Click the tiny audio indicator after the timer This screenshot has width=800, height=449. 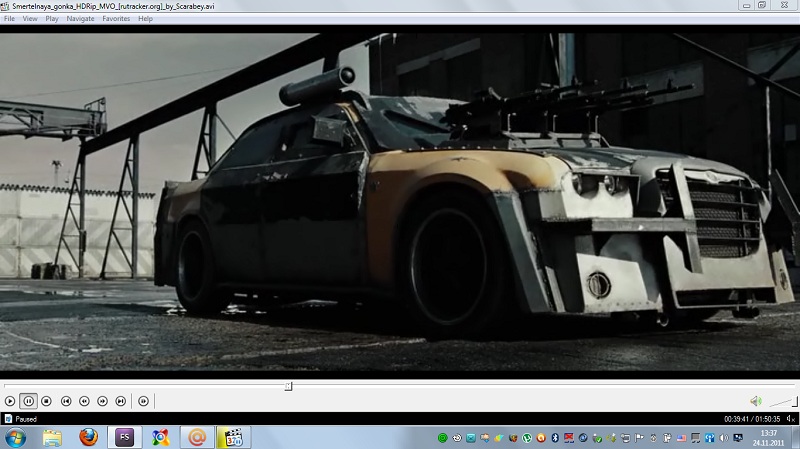pos(790,419)
